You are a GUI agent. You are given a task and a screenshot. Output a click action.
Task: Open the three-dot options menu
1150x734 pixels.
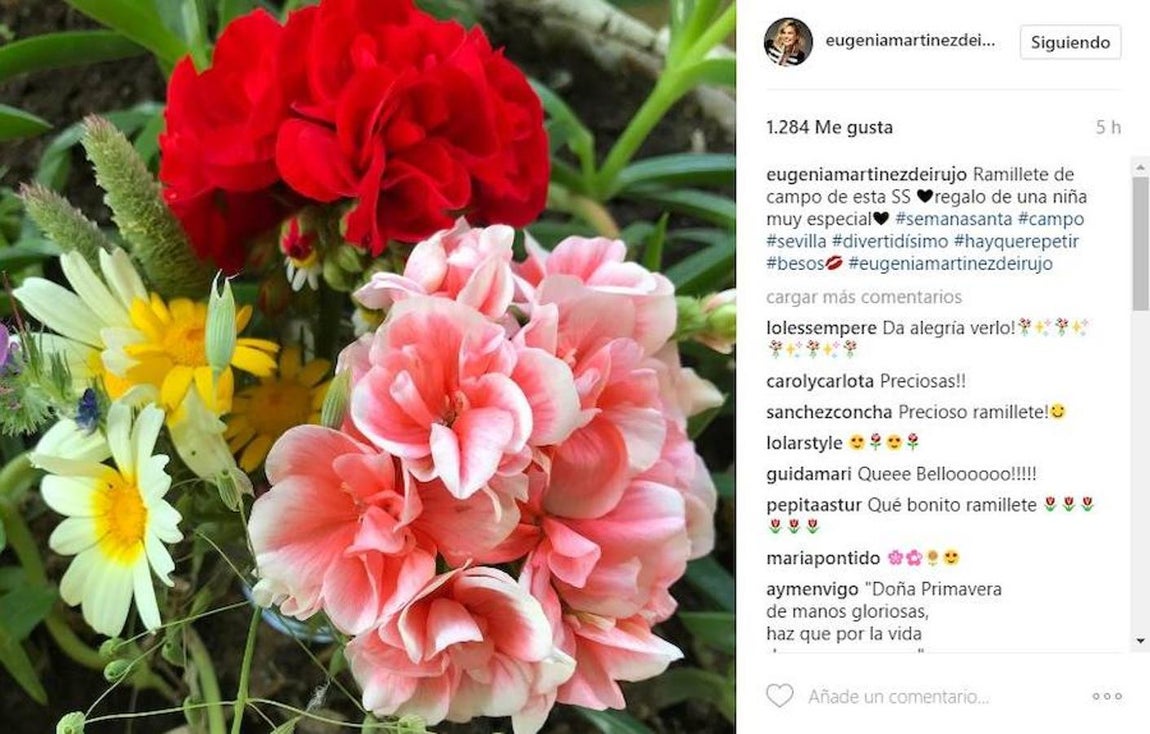(x=1107, y=696)
